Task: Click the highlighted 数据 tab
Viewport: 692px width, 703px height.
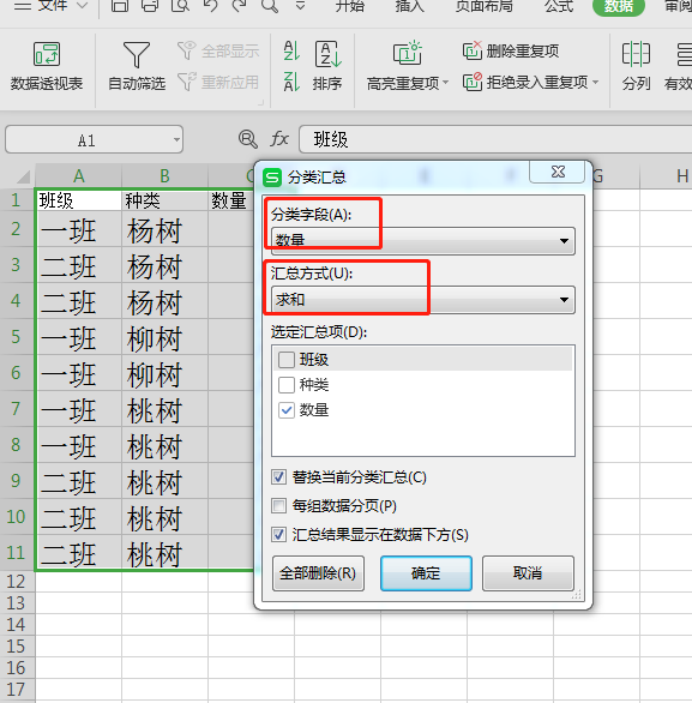Action: click(618, 6)
